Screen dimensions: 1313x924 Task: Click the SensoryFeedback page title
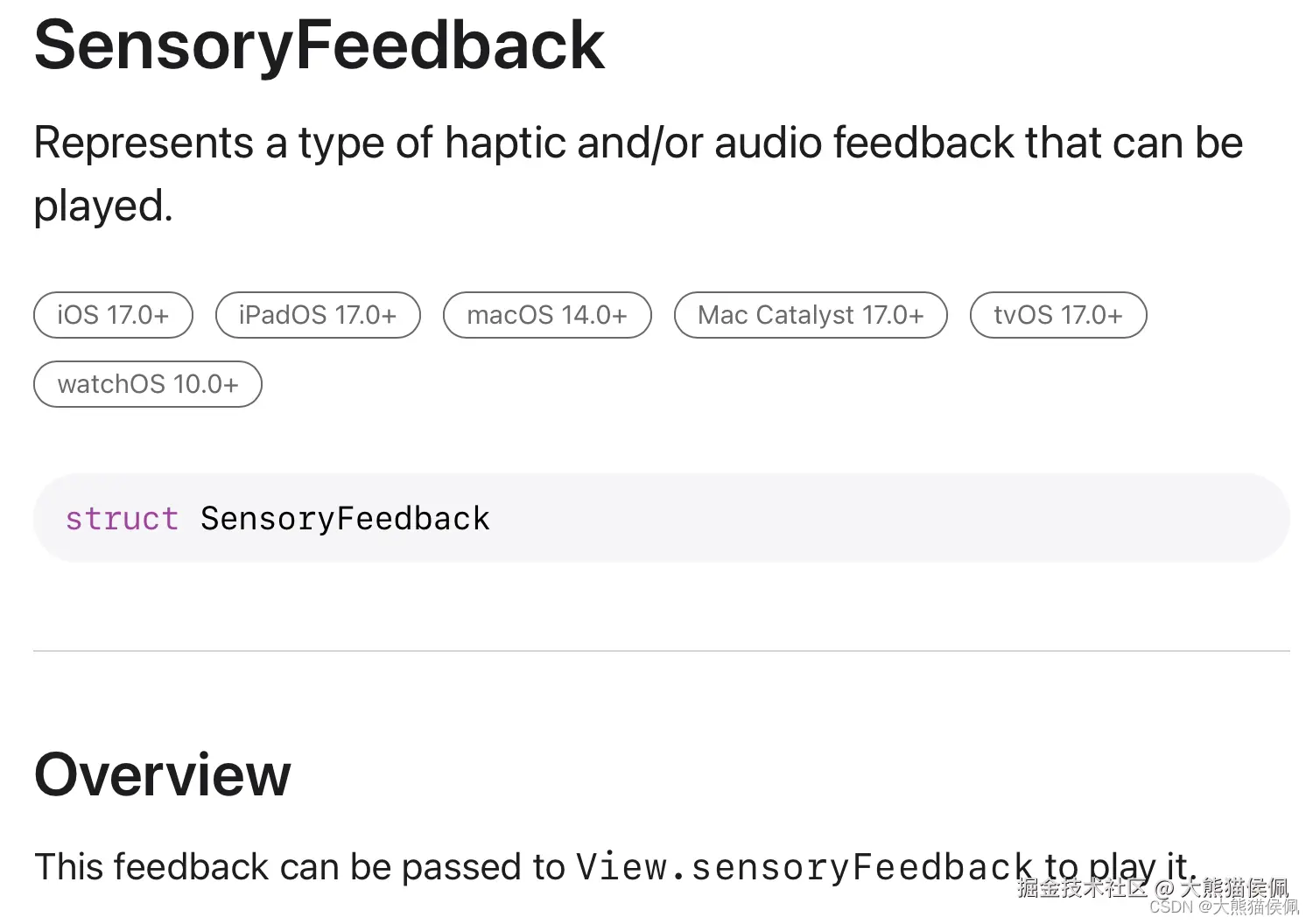pos(319,45)
